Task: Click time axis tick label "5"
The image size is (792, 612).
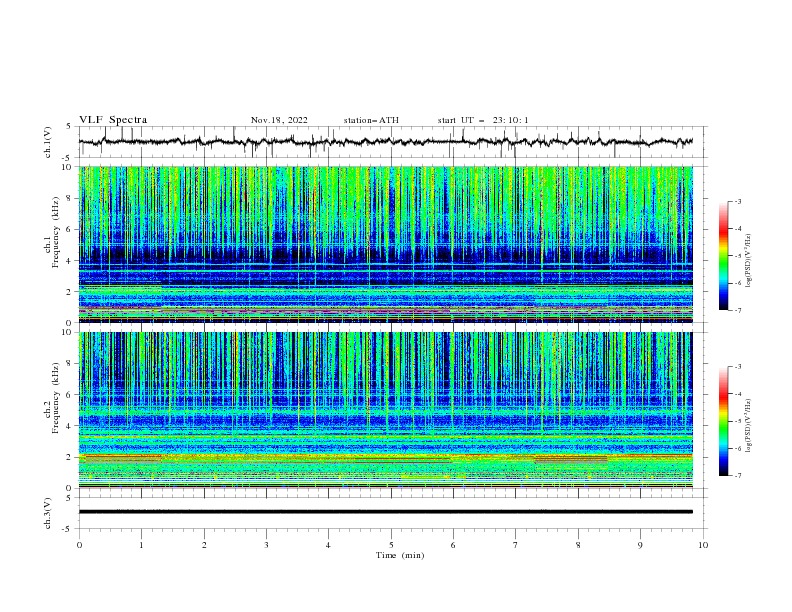Action: 391,545
